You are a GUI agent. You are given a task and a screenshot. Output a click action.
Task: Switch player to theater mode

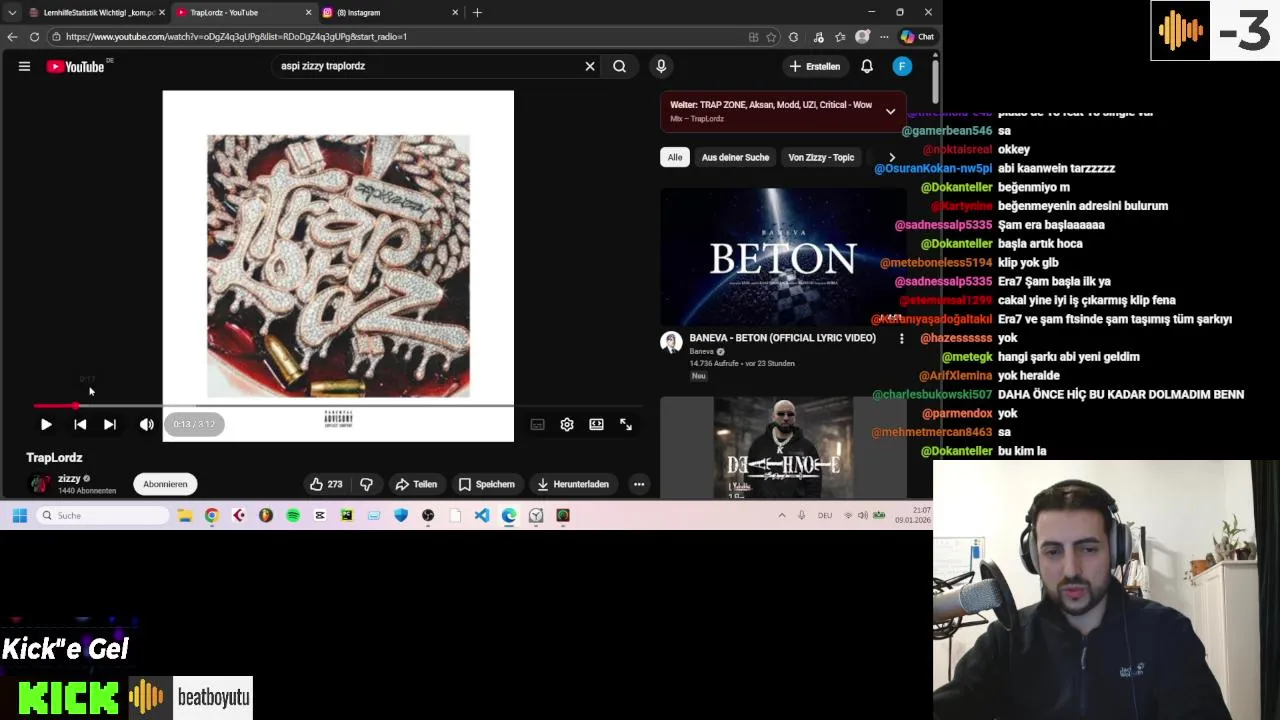point(596,424)
